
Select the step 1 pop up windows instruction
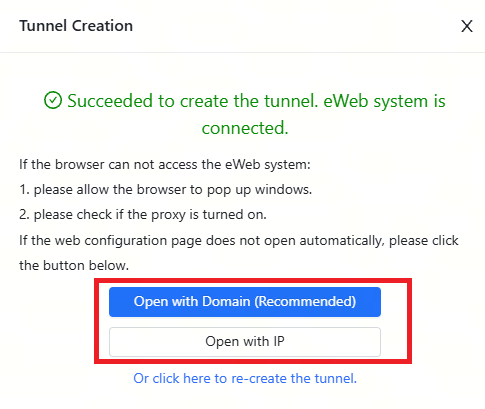tap(166, 190)
